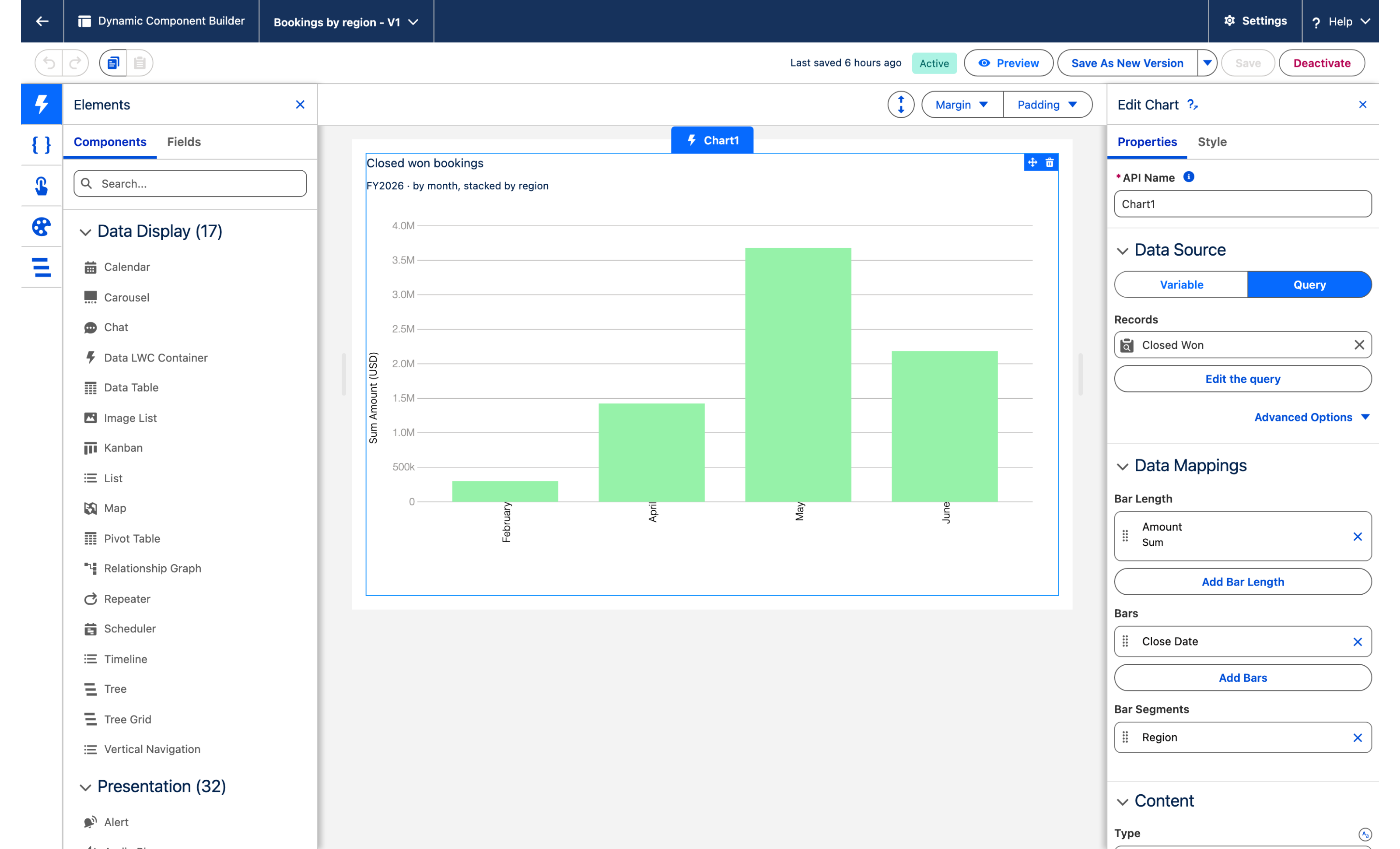
Task: Switch to the Properties tab
Action: 1147,142
